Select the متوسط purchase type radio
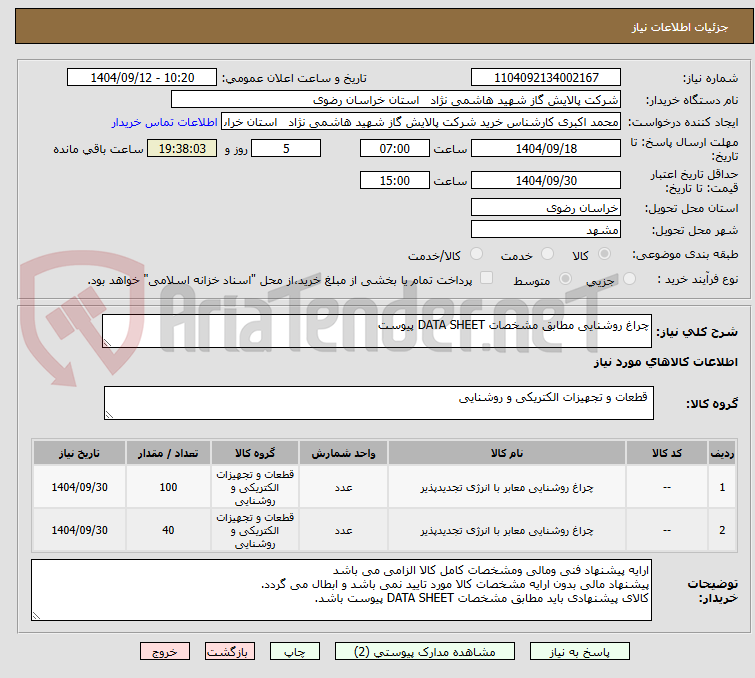The width and height of the screenshot is (755, 678). 565,279
